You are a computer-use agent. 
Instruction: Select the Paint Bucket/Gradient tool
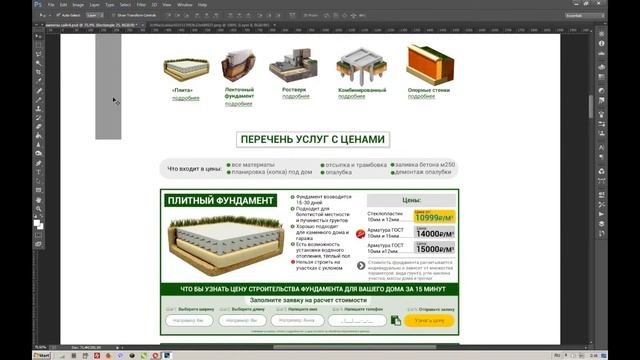click(38, 136)
